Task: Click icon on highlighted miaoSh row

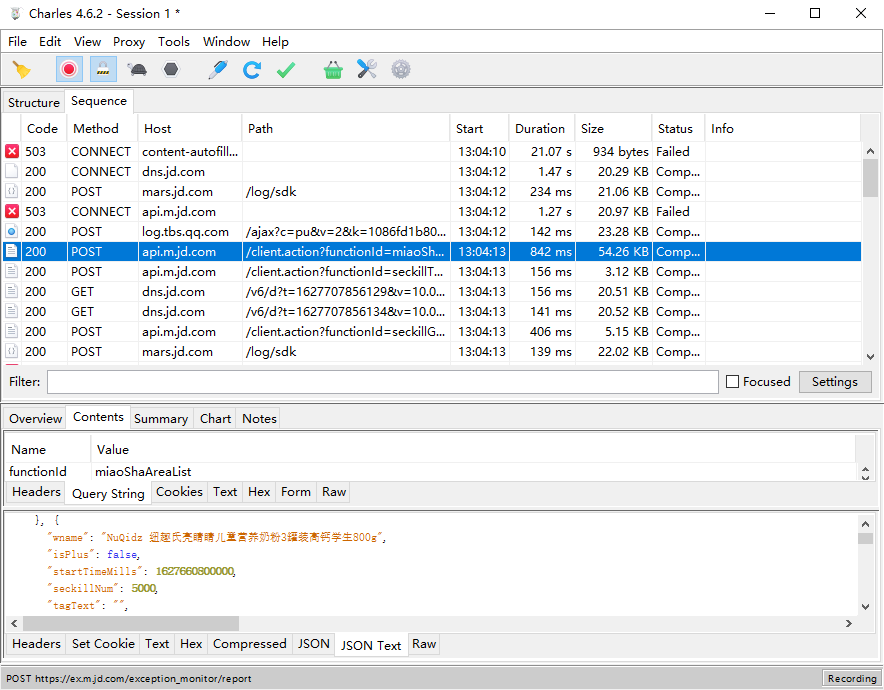Action: 12,251
